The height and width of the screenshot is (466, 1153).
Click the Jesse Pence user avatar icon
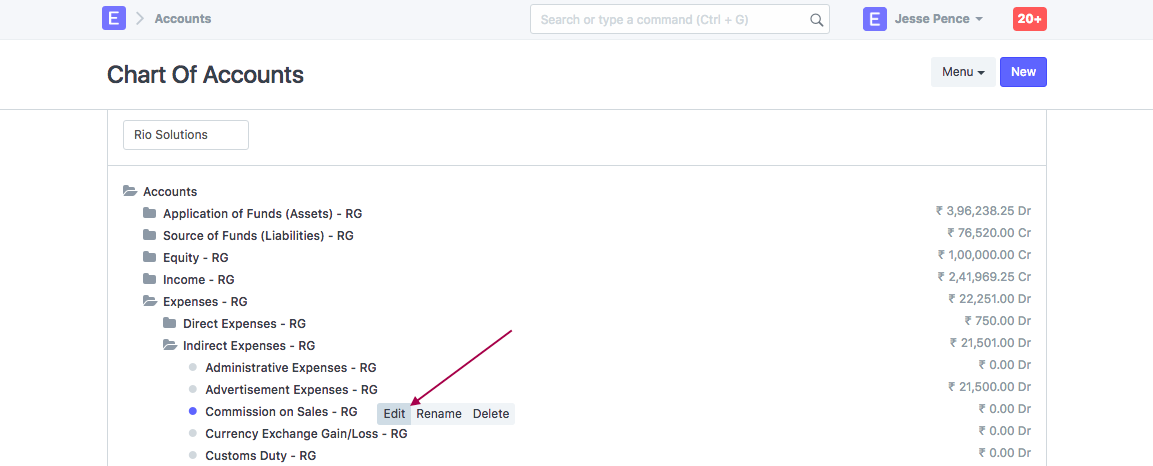[x=875, y=19]
